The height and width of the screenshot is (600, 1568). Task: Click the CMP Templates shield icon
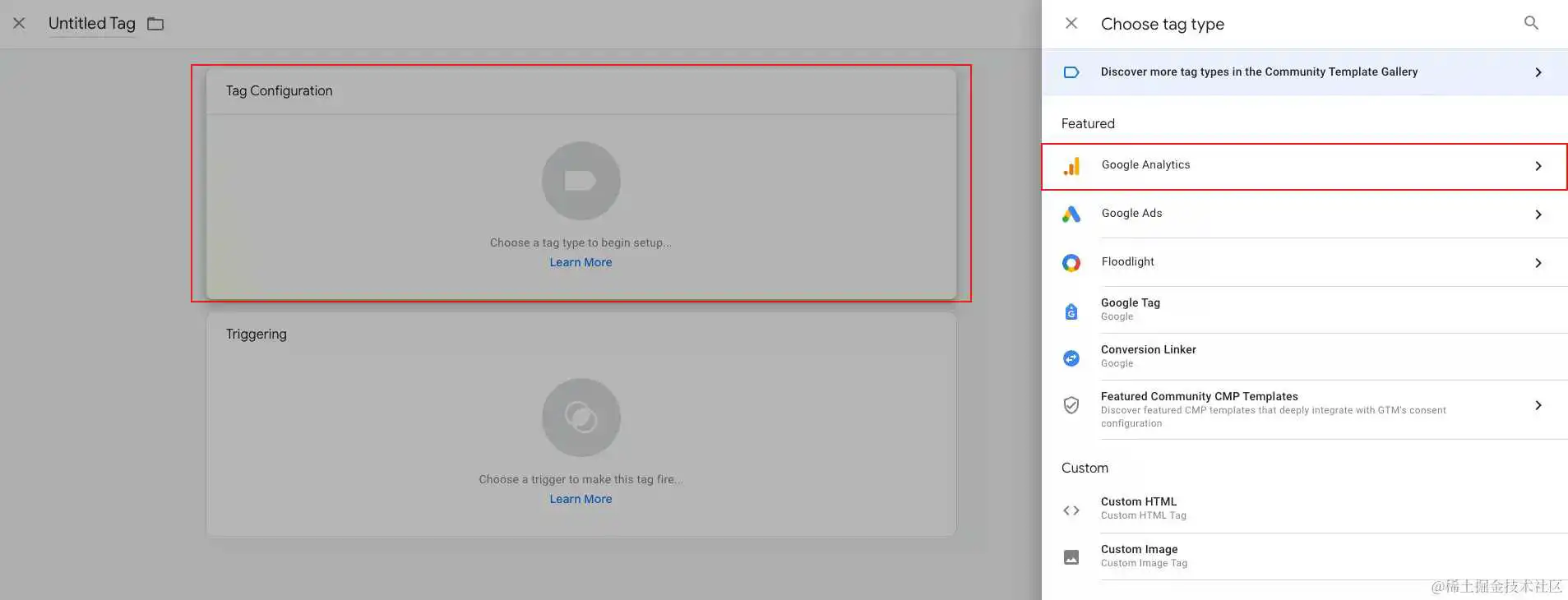pos(1071,404)
